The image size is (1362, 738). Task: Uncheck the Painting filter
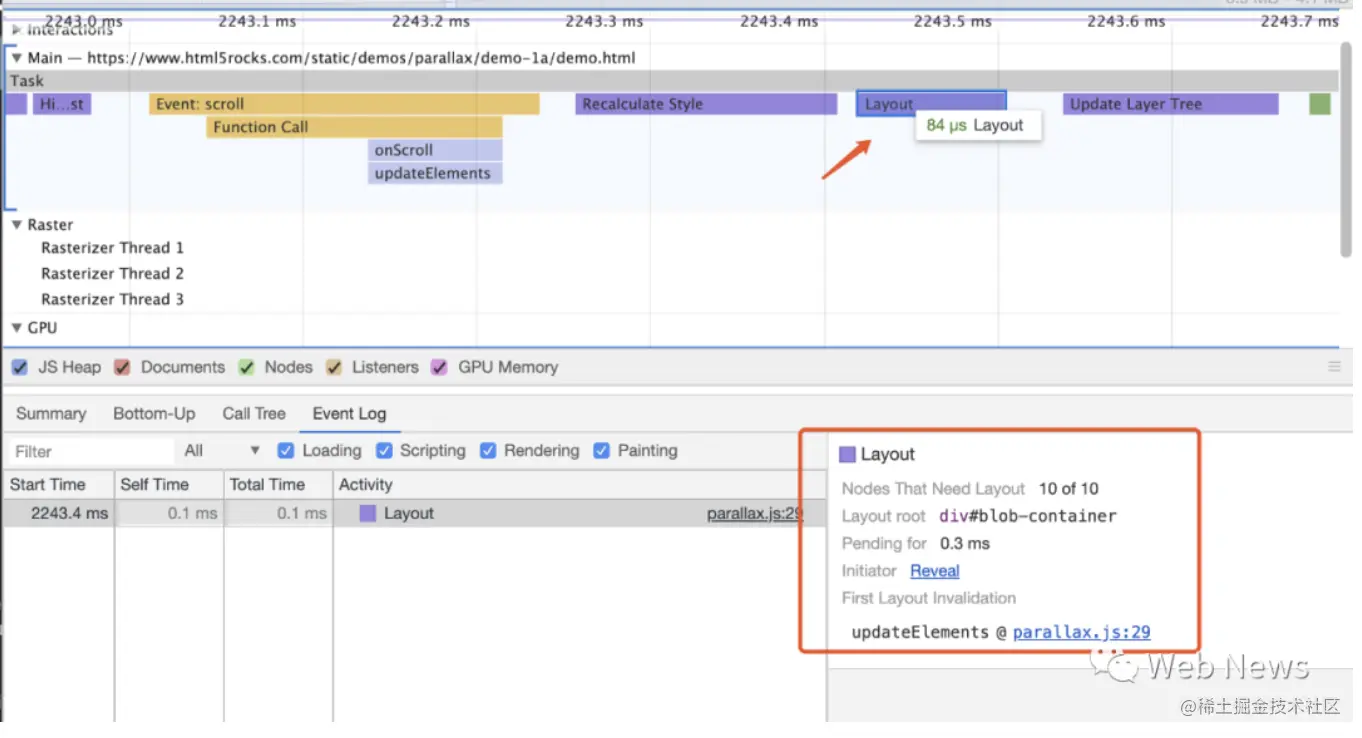(x=601, y=451)
